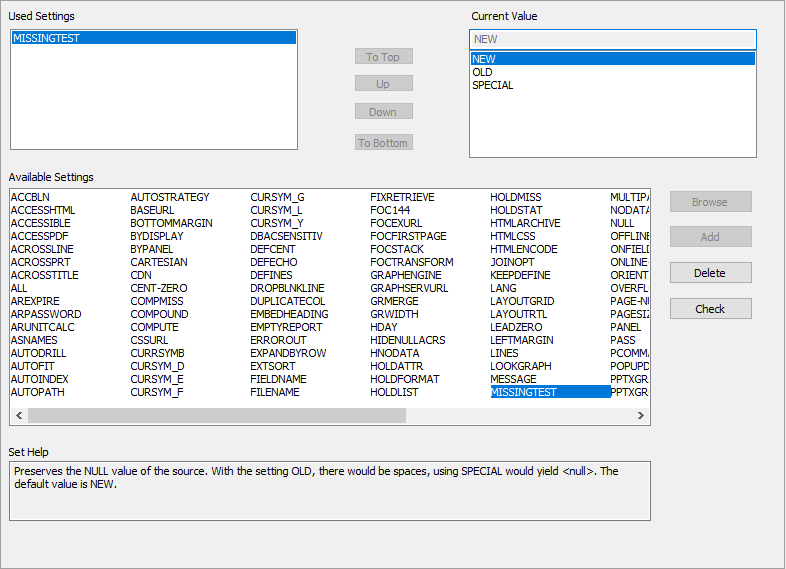Select HOLDFORMAT setting
The height and width of the screenshot is (569, 786).
pyautogui.click(x=405, y=379)
